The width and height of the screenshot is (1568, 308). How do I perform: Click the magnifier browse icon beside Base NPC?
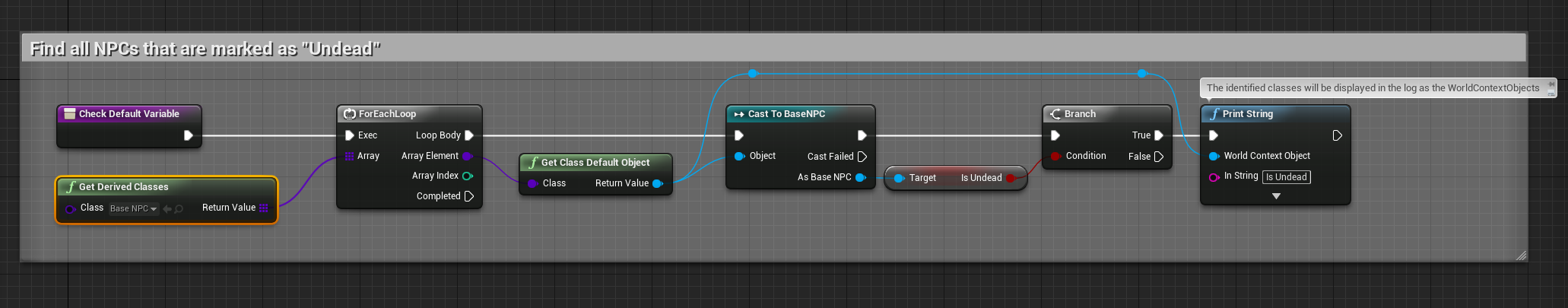(179, 208)
